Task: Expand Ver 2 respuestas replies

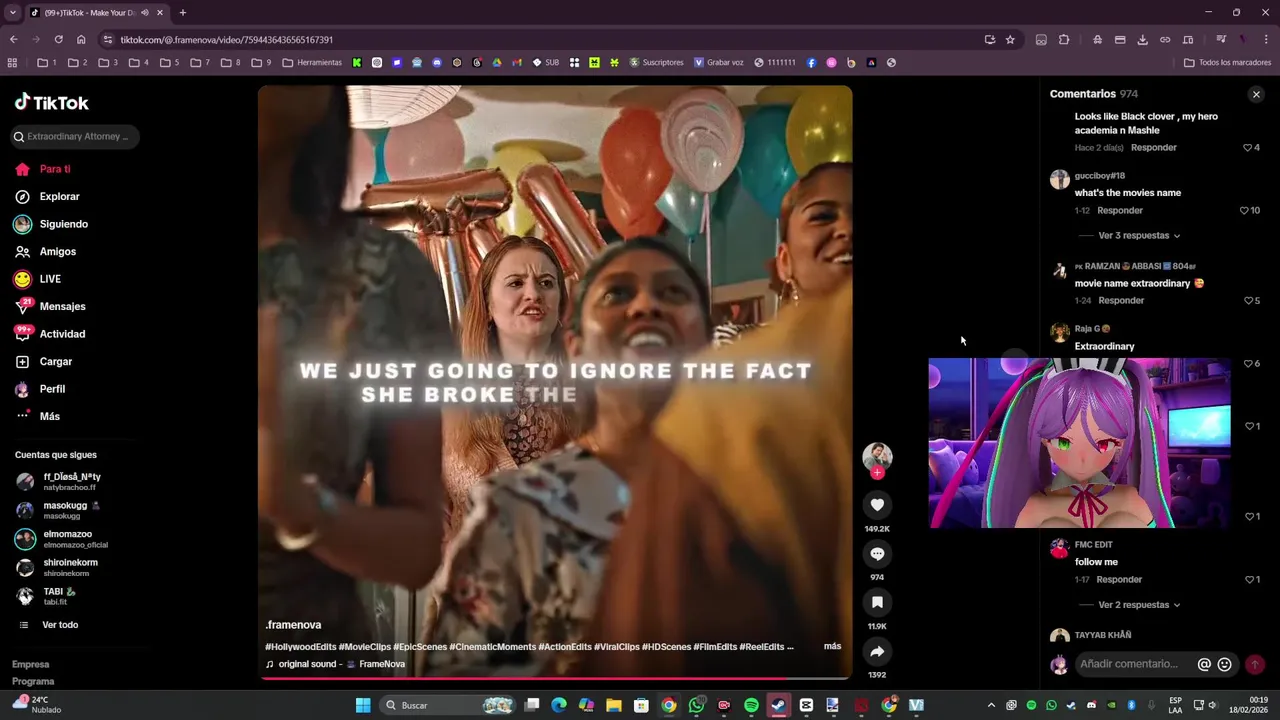Action: click(1139, 605)
